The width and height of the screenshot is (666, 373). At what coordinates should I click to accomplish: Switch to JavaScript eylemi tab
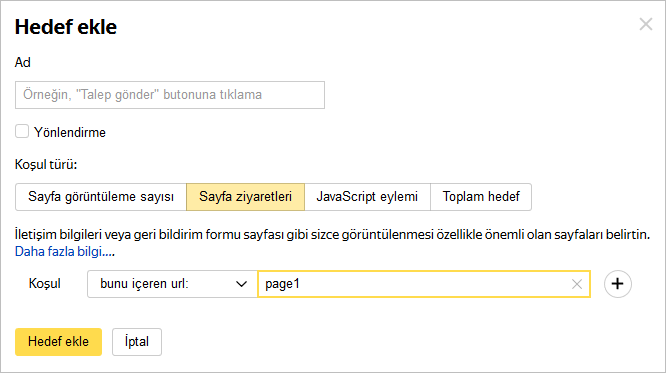click(x=367, y=197)
